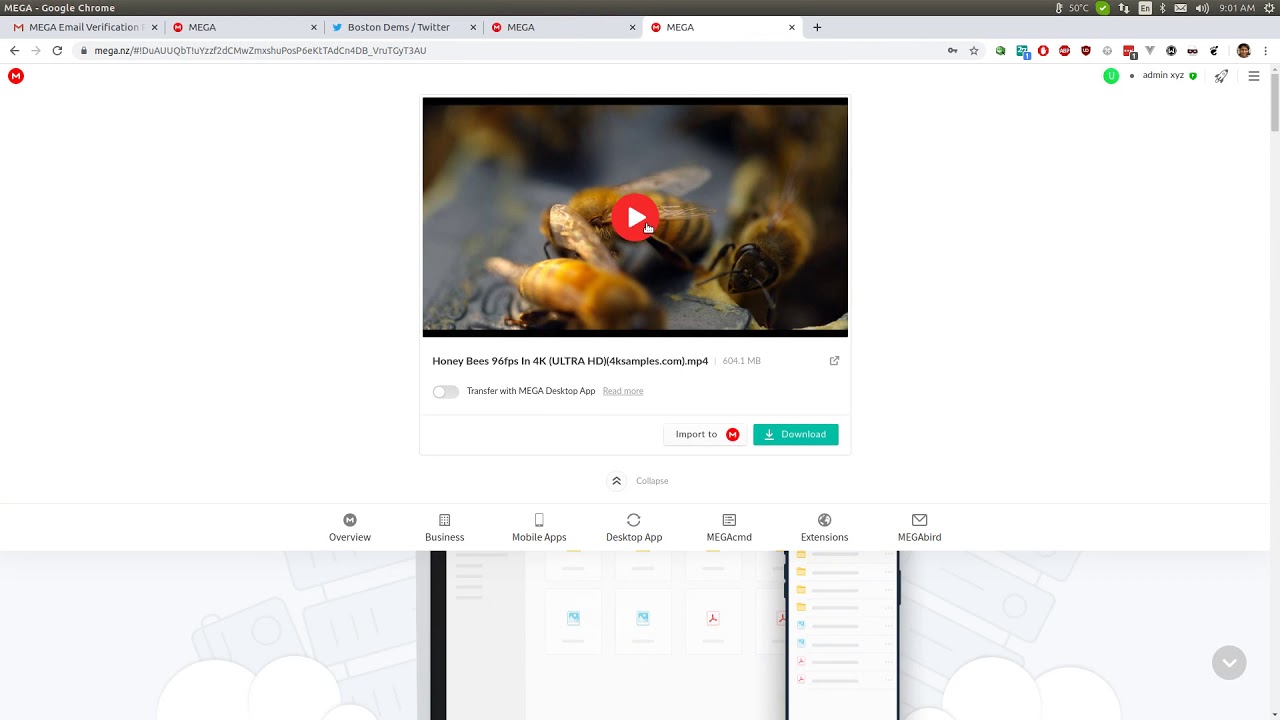This screenshot has height=720, width=1280.
Task: Go to the Mobile Apps section
Action: [539, 527]
